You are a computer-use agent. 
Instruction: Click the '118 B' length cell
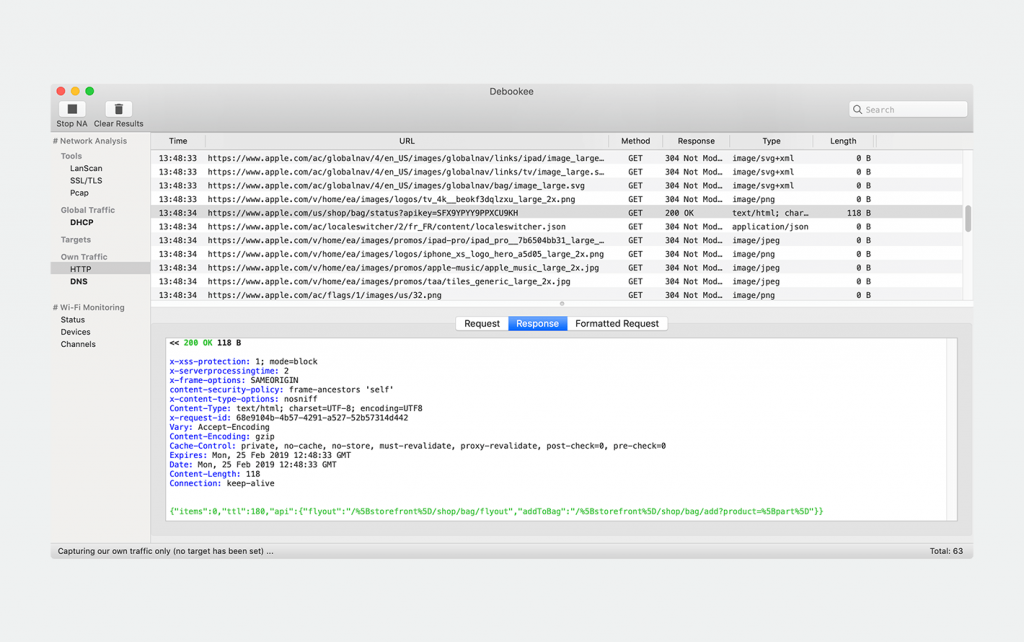(859, 213)
